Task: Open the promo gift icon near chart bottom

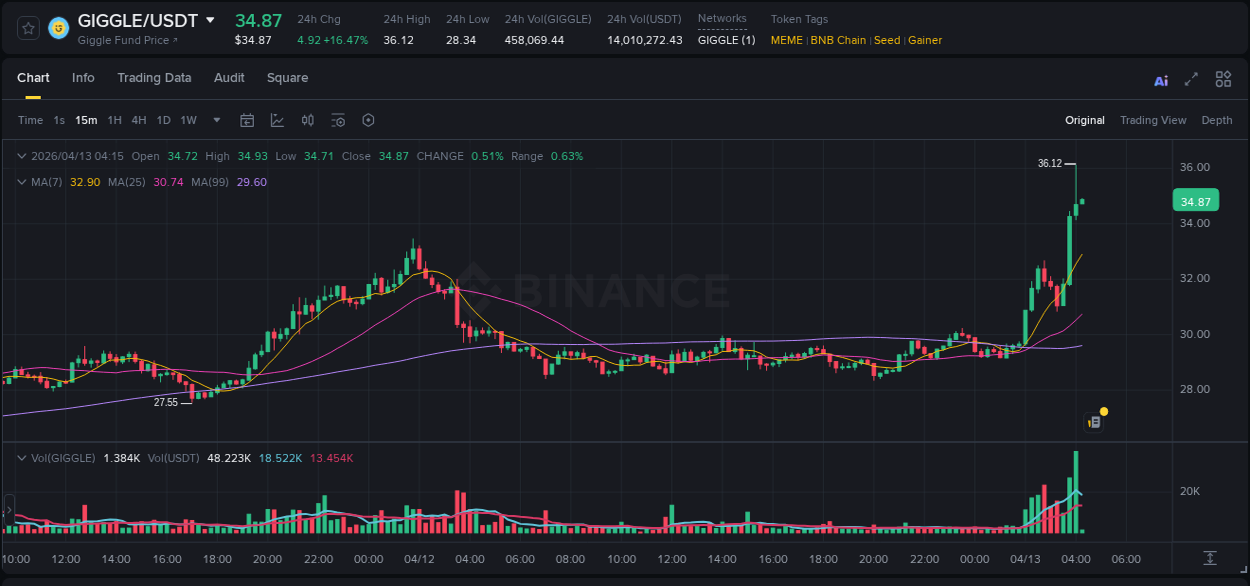Action: (x=1093, y=420)
